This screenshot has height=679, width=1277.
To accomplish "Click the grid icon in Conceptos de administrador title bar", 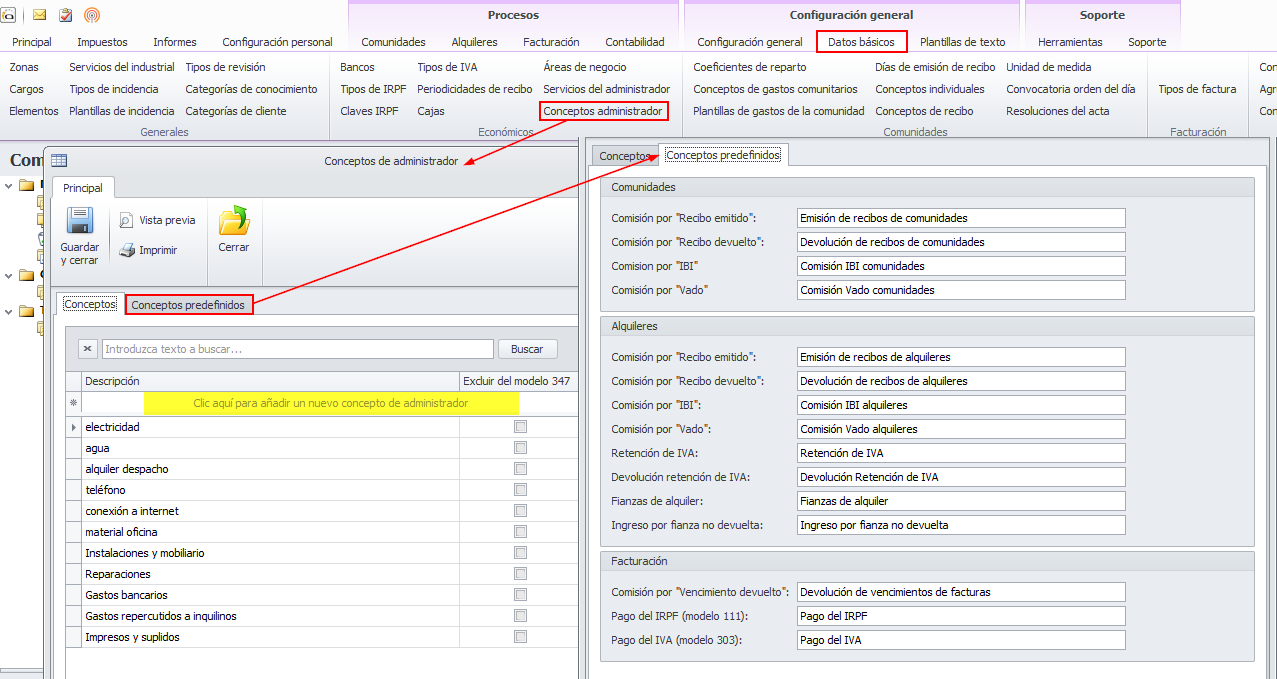I will click(59, 161).
